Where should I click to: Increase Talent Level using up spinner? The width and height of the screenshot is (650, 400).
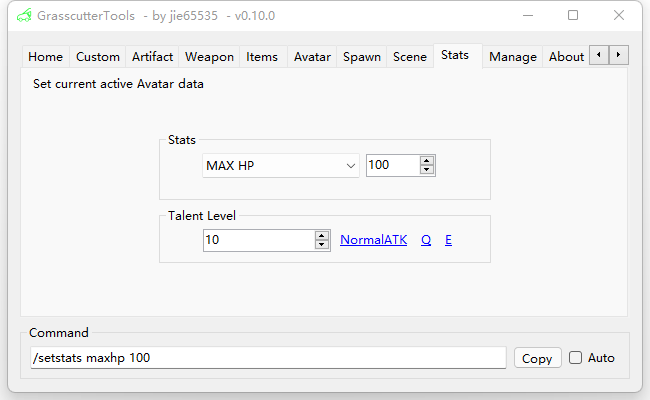(322, 236)
